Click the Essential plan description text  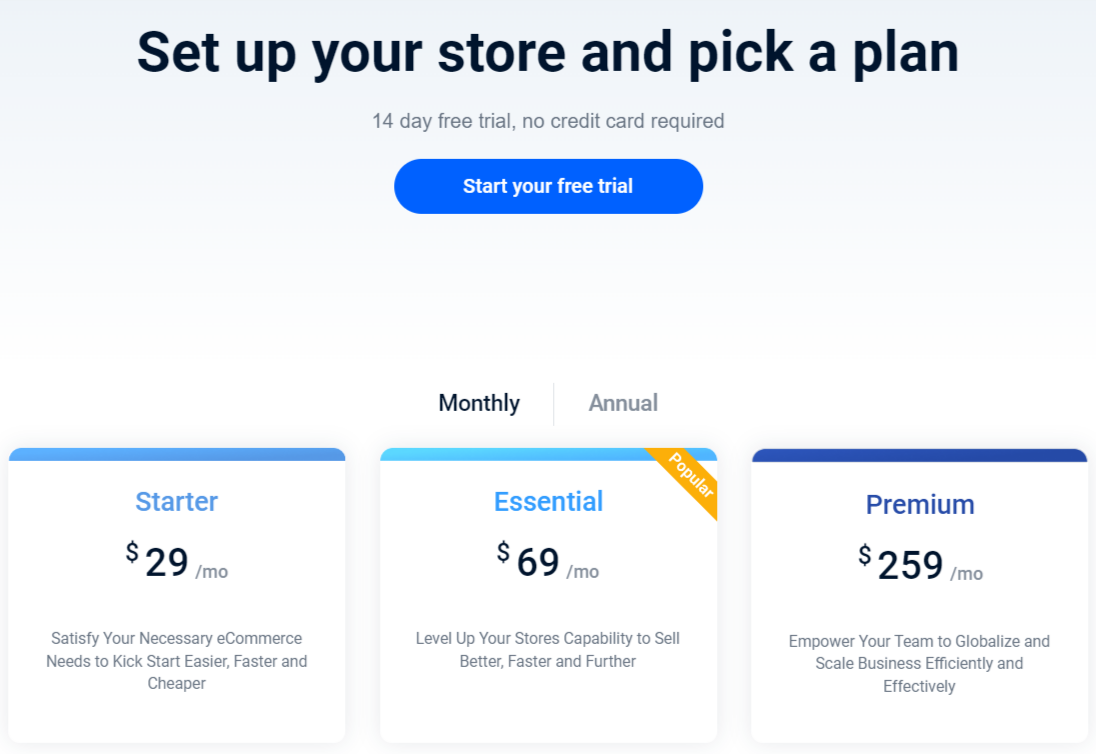coord(548,650)
